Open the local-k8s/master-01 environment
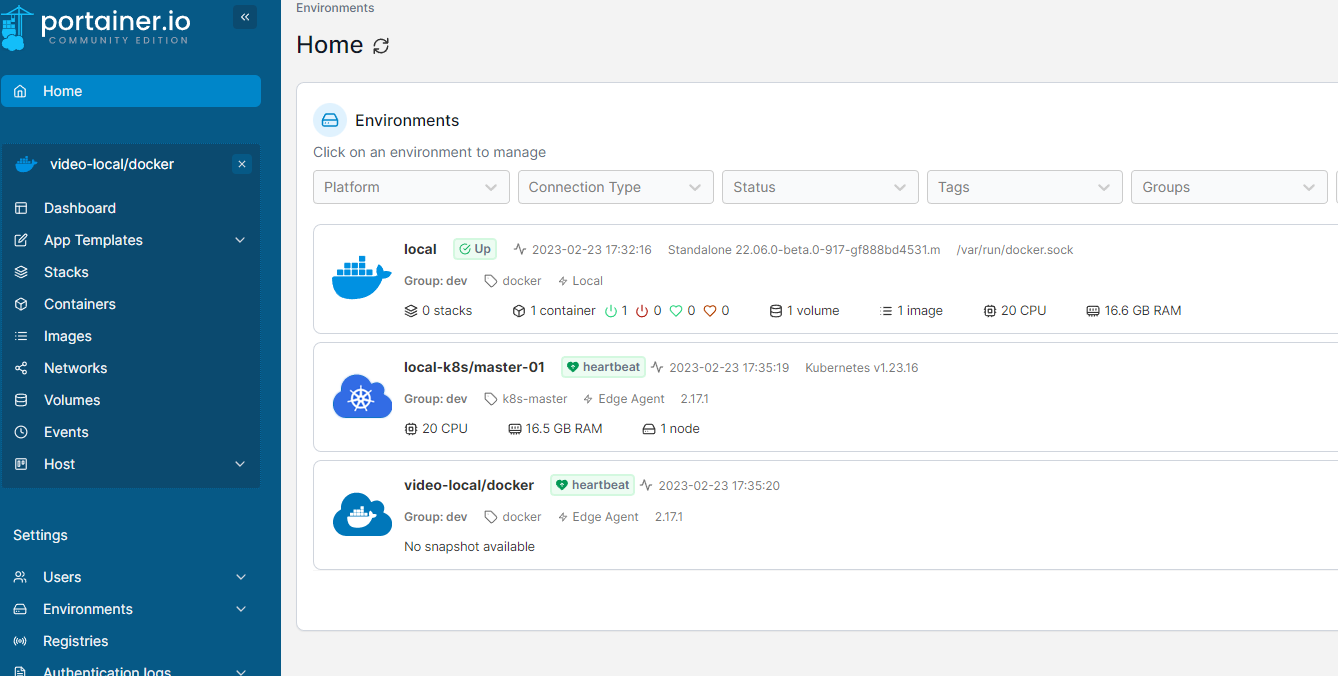Image resolution: width=1338 pixels, height=676 pixels. (x=474, y=367)
